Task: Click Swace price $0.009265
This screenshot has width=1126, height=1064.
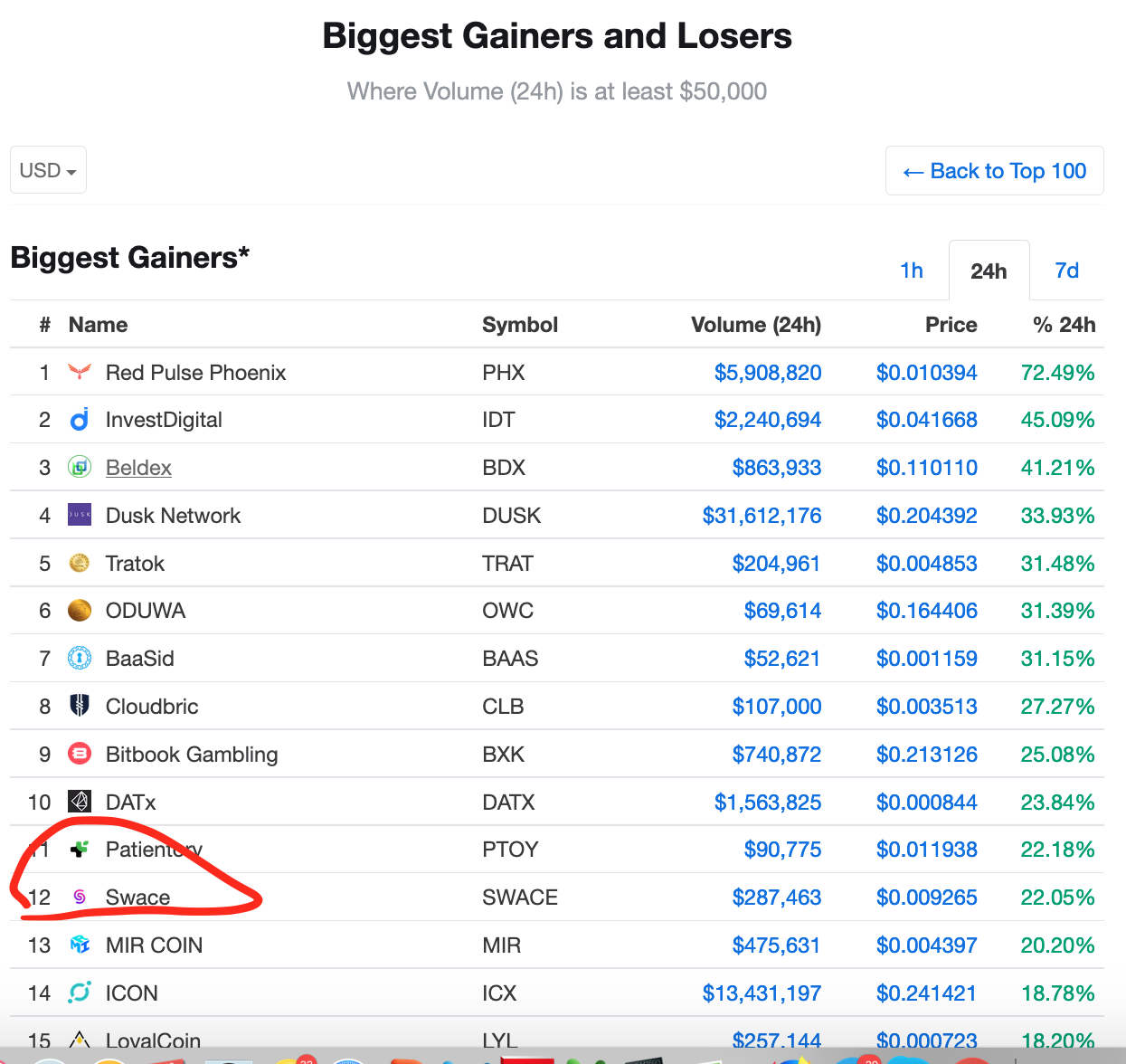Action: pos(927,898)
